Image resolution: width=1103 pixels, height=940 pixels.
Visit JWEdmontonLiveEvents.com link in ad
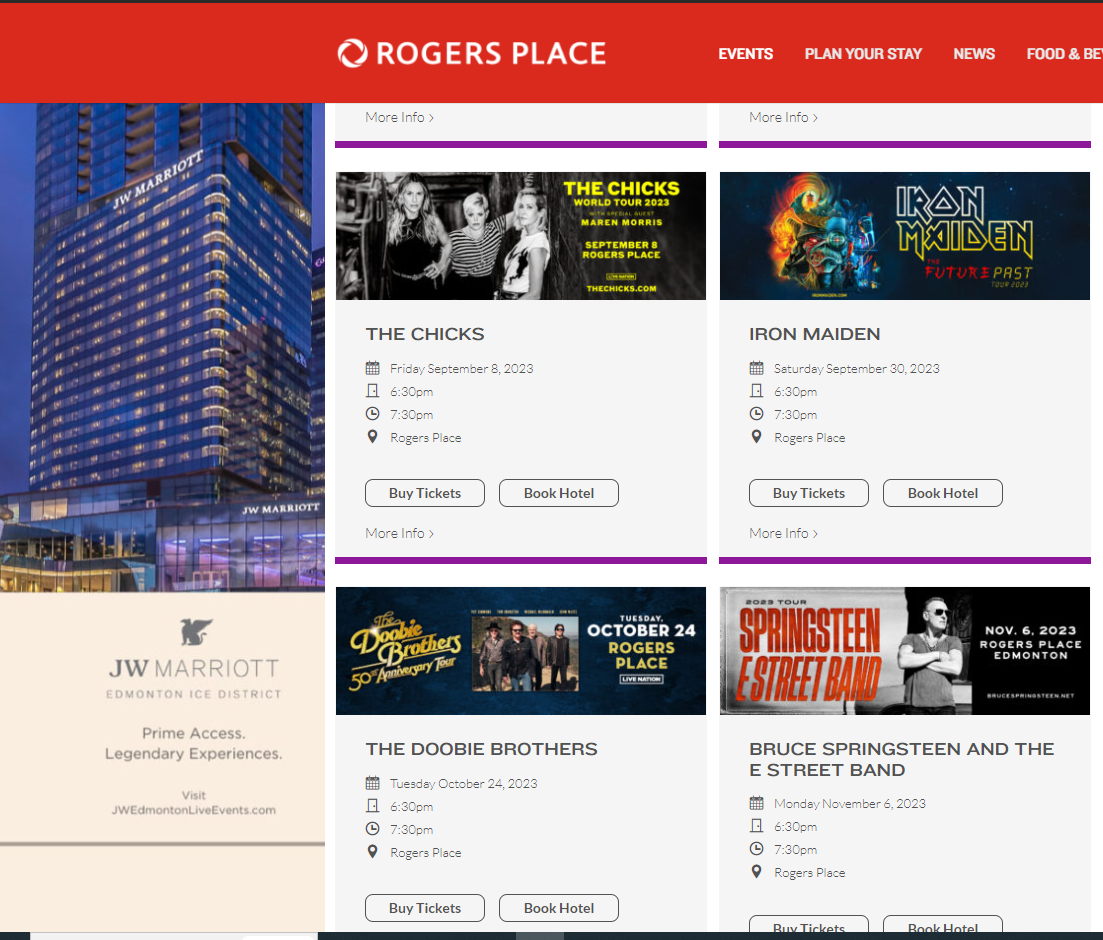click(193, 810)
